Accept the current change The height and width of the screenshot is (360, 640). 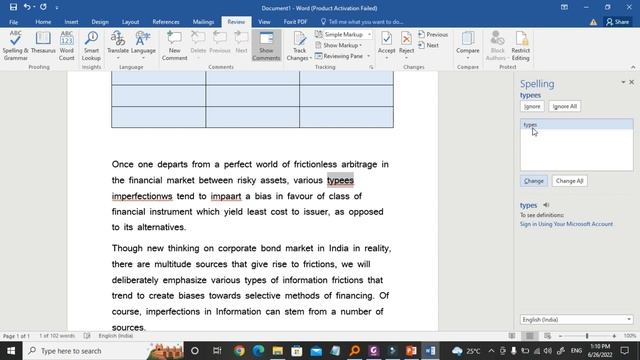click(x=386, y=46)
